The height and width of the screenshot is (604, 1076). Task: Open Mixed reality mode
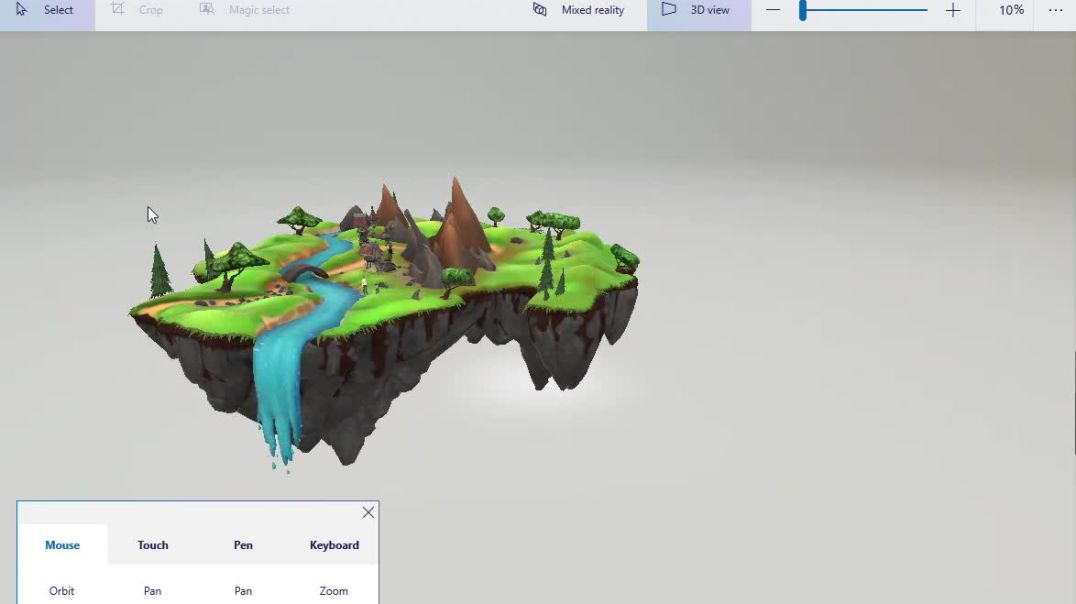[x=579, y=10]
